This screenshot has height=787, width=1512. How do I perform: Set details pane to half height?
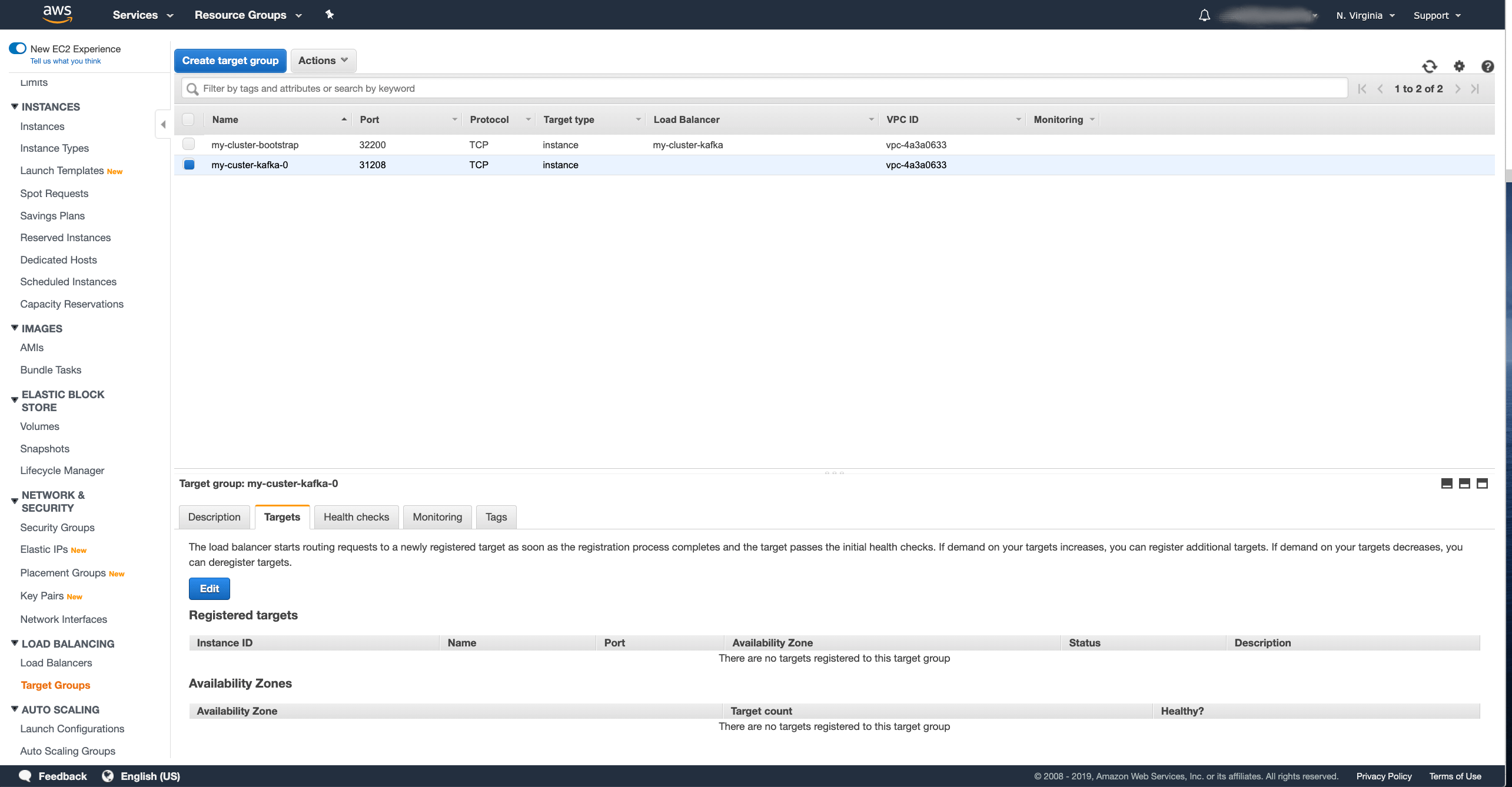click(x=1465, y=483)
